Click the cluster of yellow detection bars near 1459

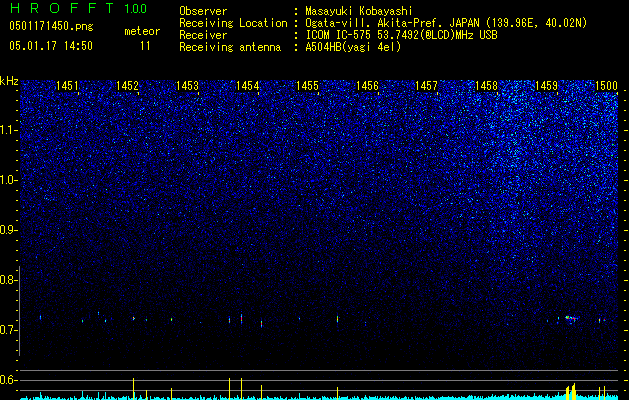(571, 392)
